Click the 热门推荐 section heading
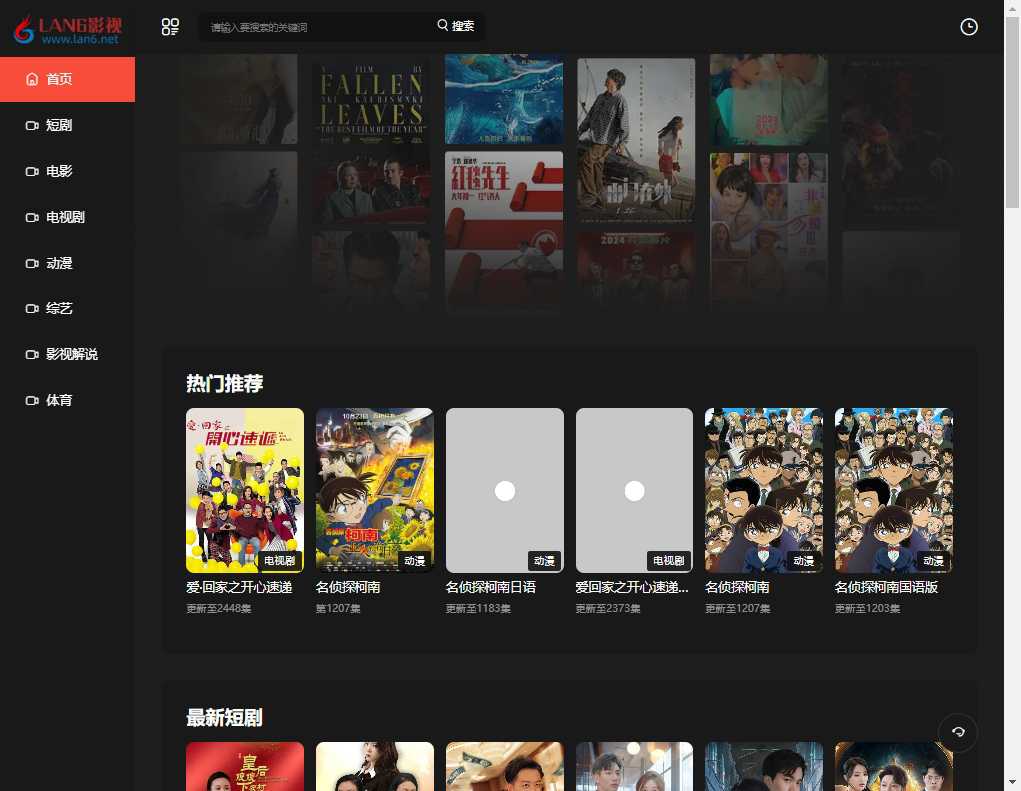The image size is (1021, 791). [x=225, y=383]
